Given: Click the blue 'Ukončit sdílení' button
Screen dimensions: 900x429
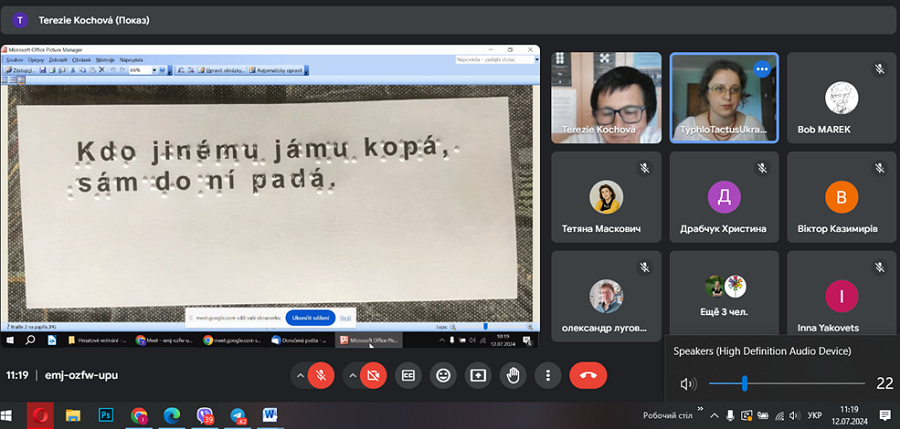Looking at the screenshot, I should 310,317.
